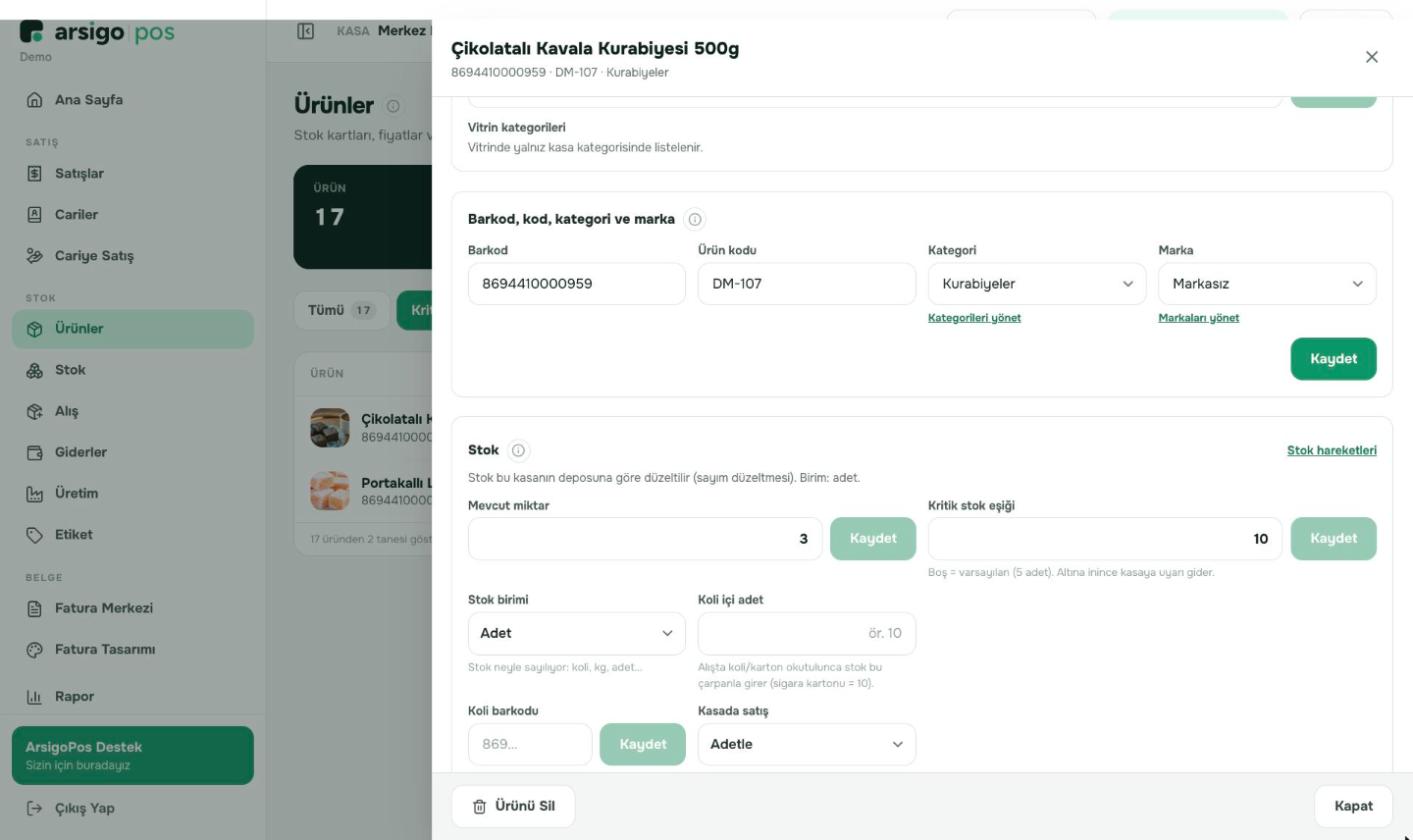
Task: Close the product detail panel with X
Action: (1372, 57)
